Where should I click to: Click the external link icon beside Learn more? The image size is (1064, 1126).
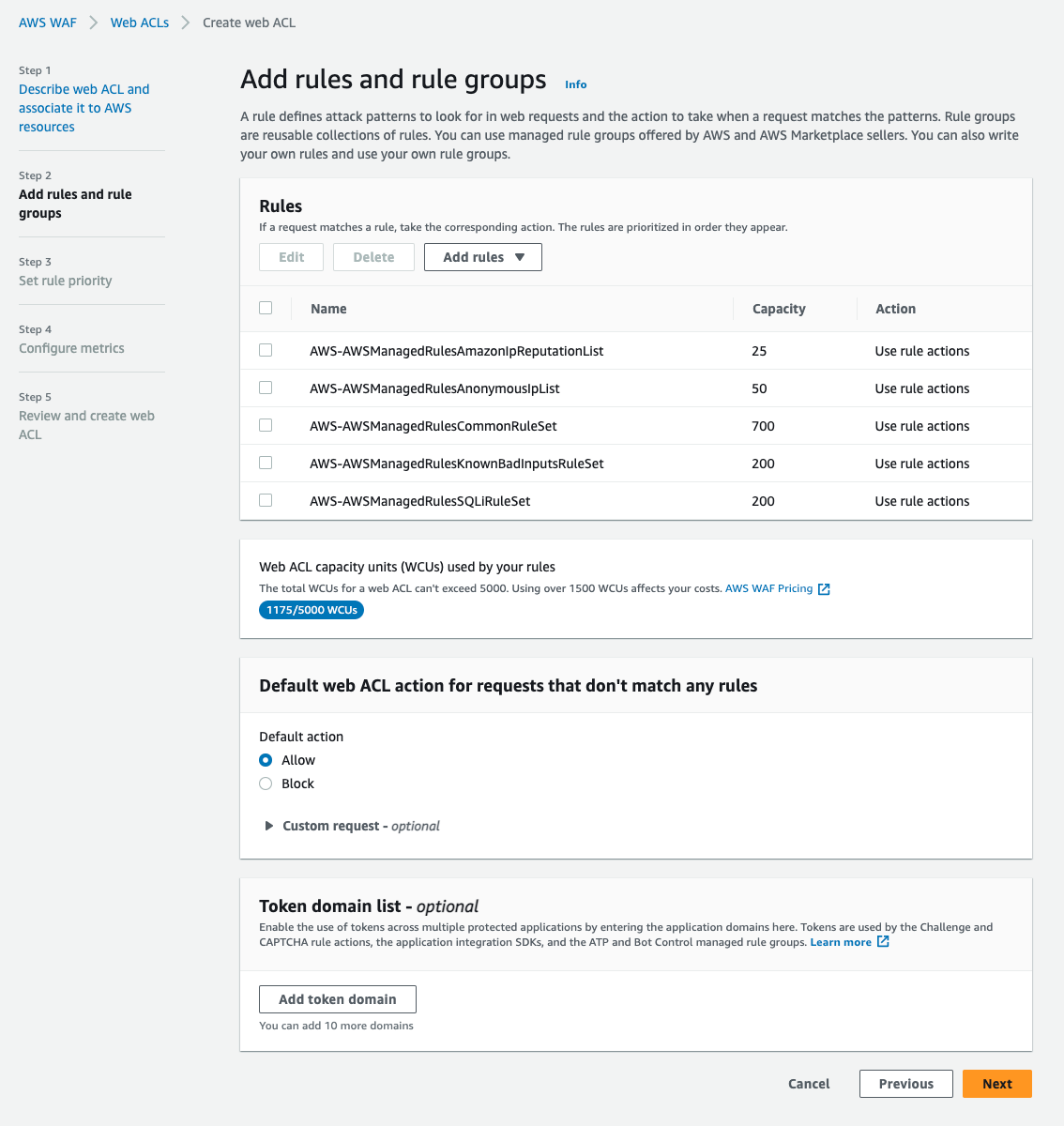883,942
